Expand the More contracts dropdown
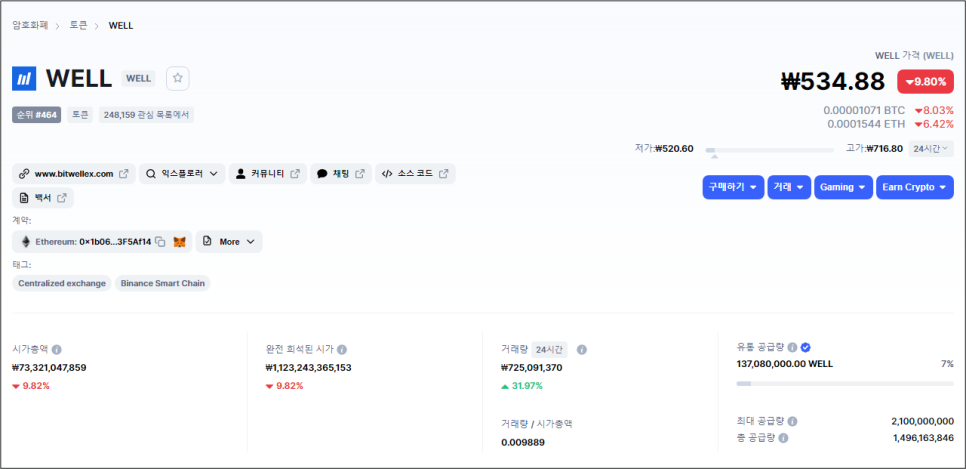The image size is (966, 469). 229,242
